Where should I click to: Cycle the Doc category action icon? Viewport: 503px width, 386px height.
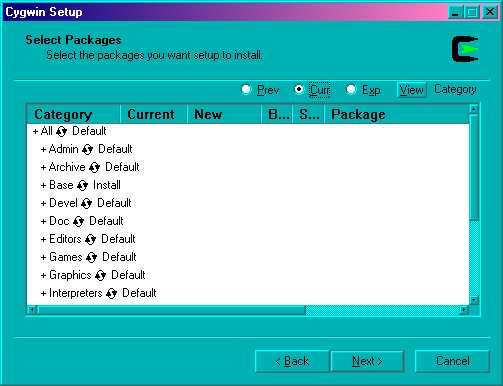click(79, 222)
